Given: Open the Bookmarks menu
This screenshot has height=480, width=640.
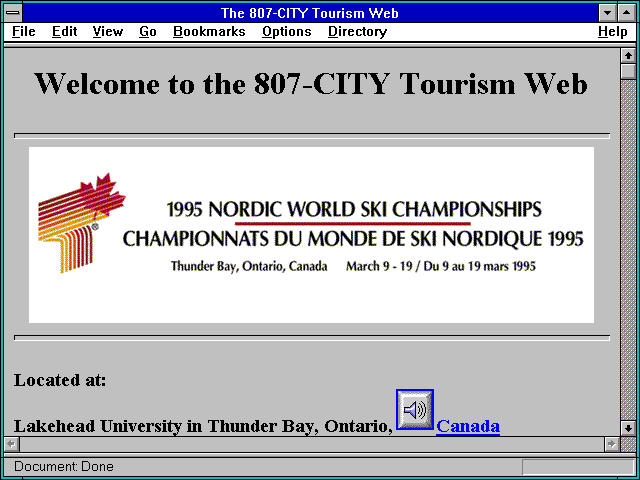Looking at the screenshot, I should tap(209, 32).
